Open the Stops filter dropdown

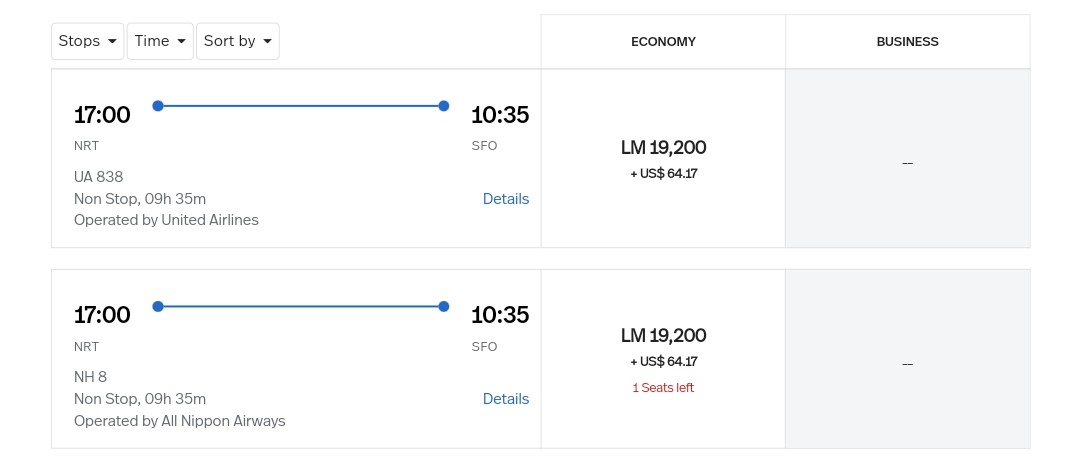[88, 41]
